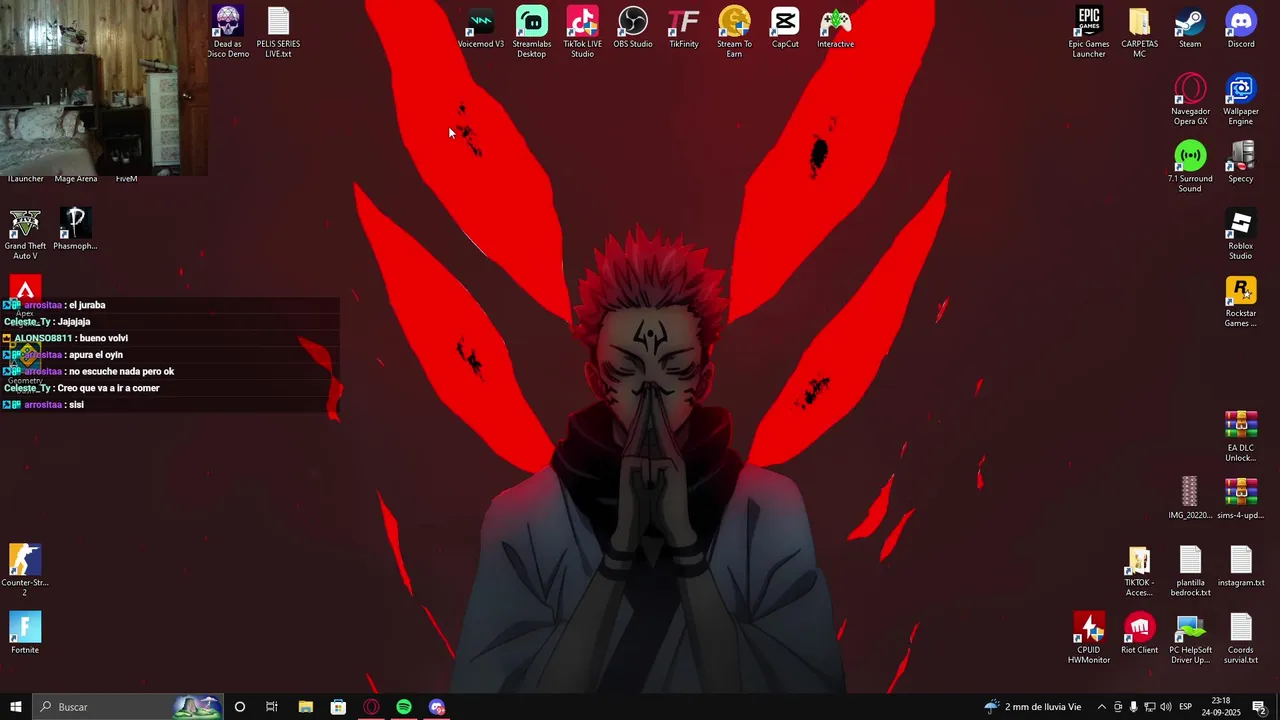
Task: Open Wallpaper Engine
Action: pos(1241,100)
